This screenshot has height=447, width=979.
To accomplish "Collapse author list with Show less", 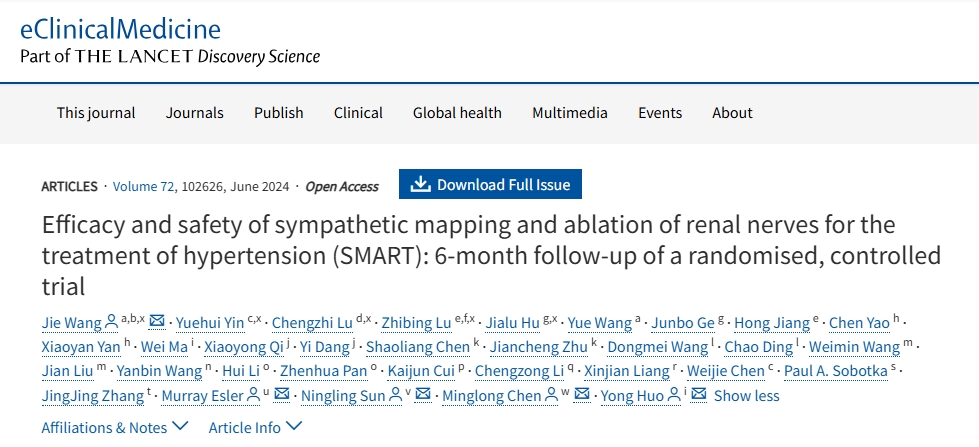I will (746, 395).
